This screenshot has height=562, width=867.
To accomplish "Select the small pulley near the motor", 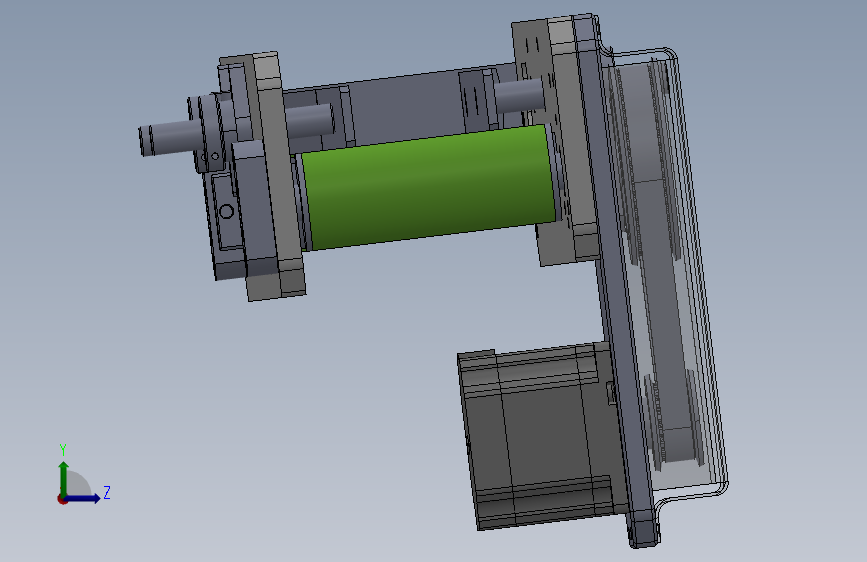I will (x=676, y=419).
